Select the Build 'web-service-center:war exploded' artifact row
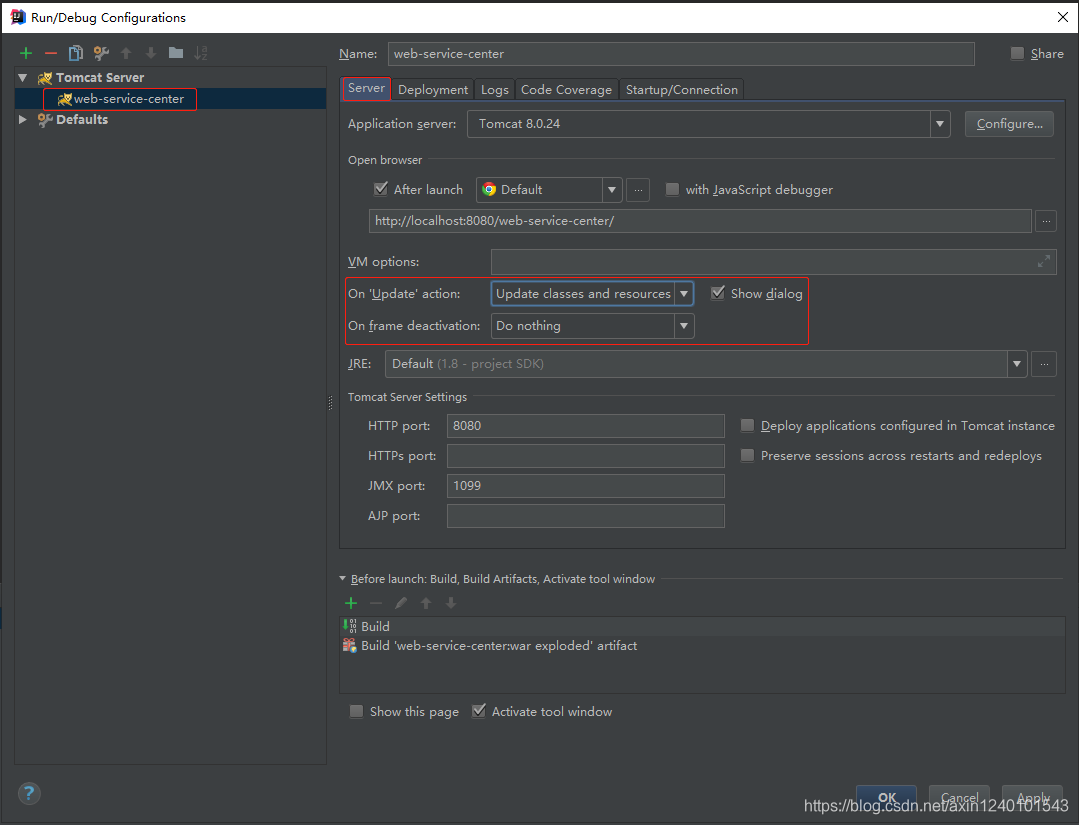This screenshot has height=825, width=1079. pos(702,645)
